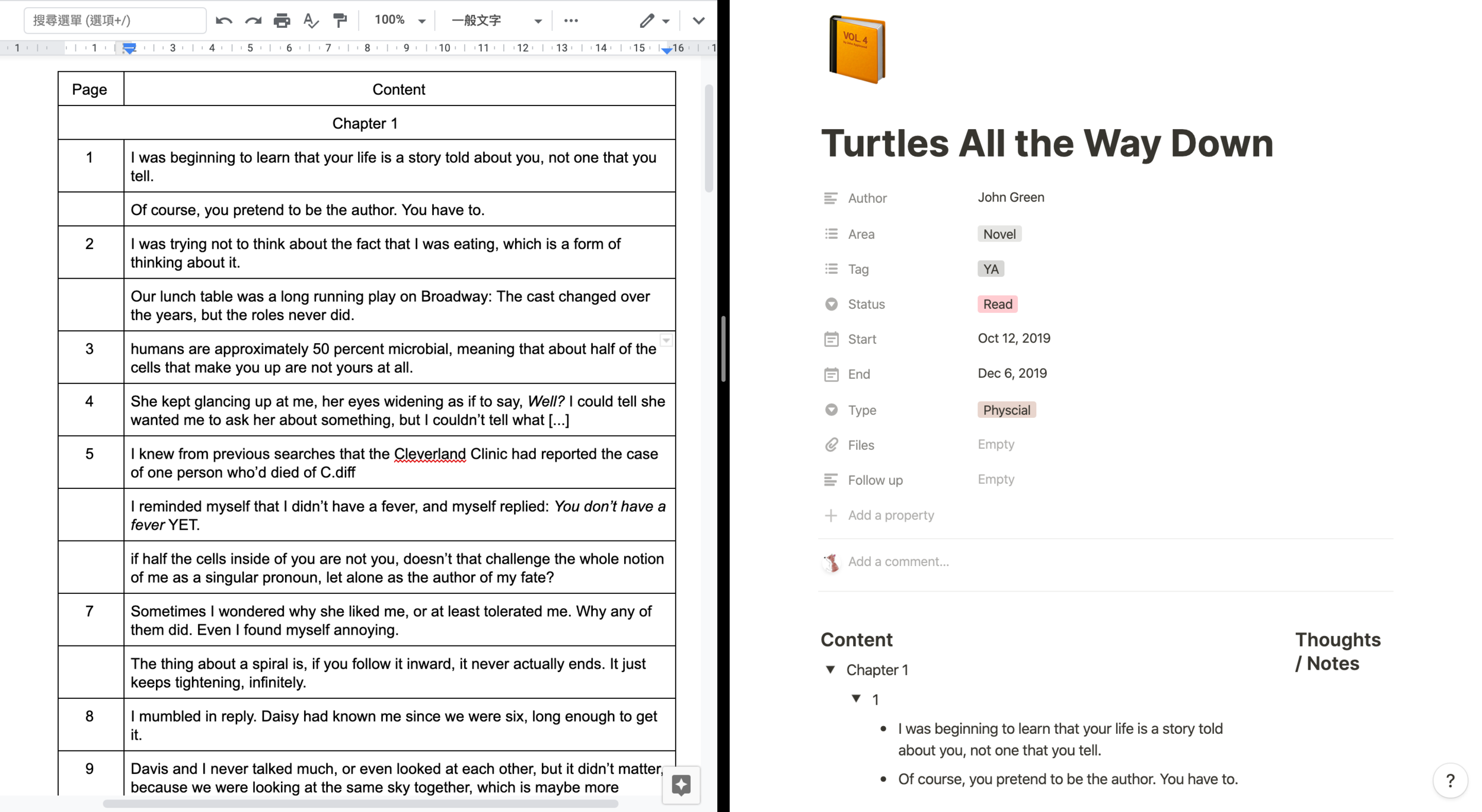Click the Read status tag
Image resolution: width=1482 pixels, height=812 pixels.
pos(997,304)
